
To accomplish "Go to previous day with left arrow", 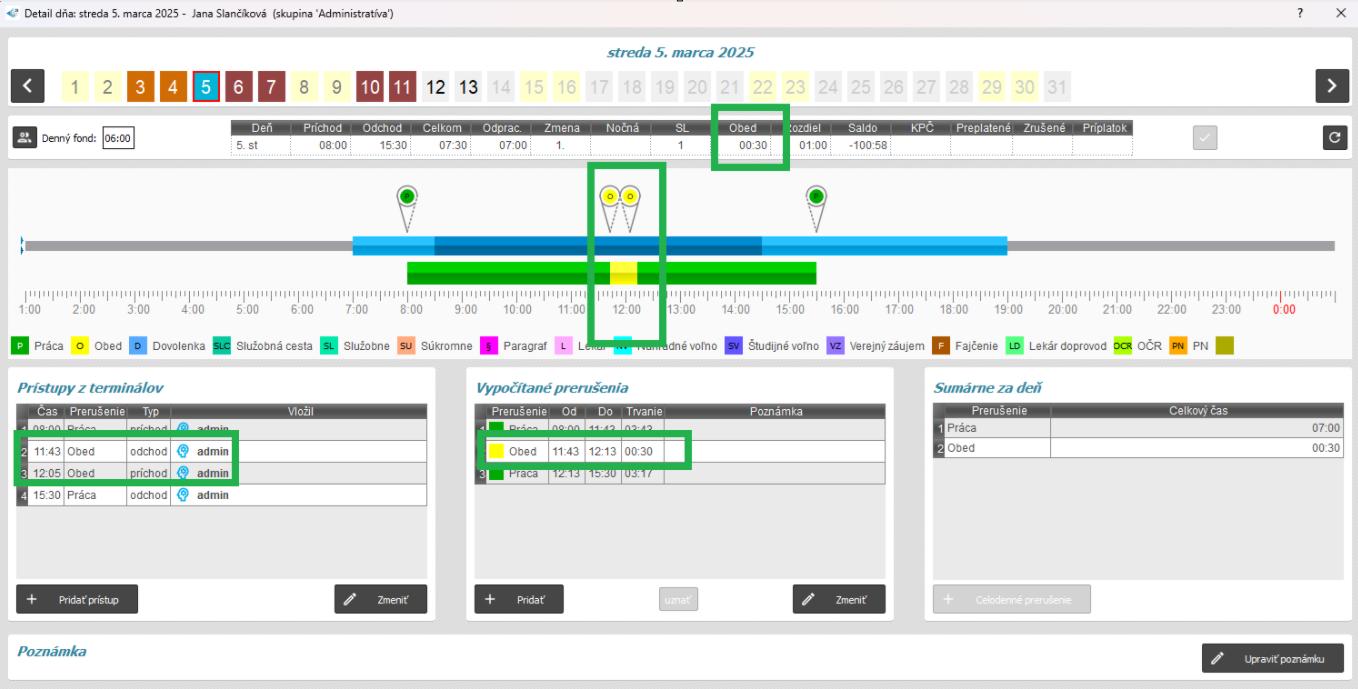I will 27,87.
